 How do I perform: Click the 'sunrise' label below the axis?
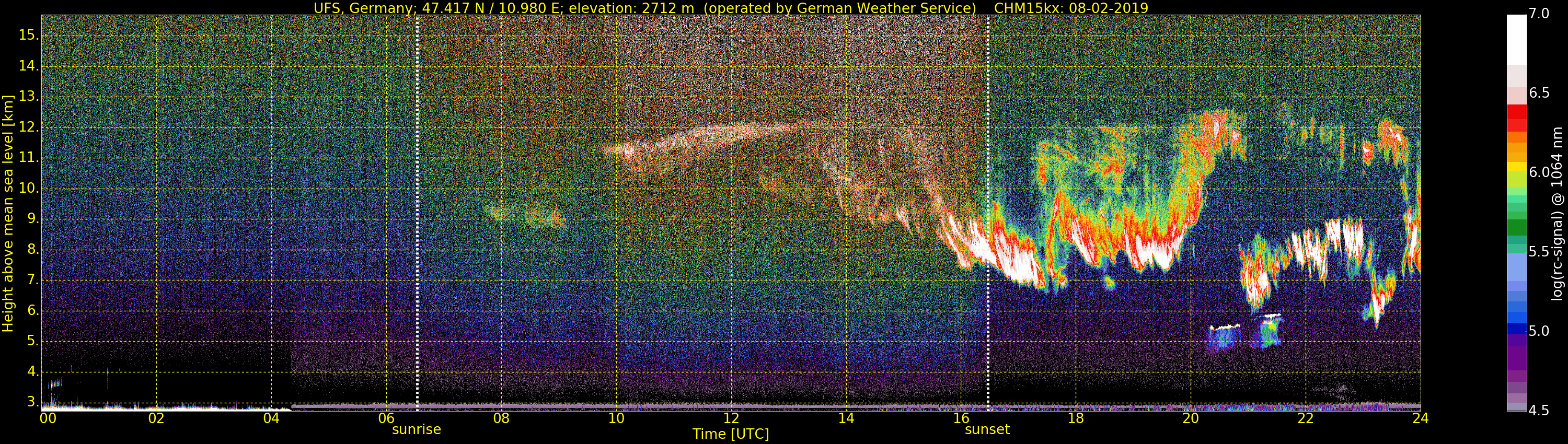[x=417, y=429]
